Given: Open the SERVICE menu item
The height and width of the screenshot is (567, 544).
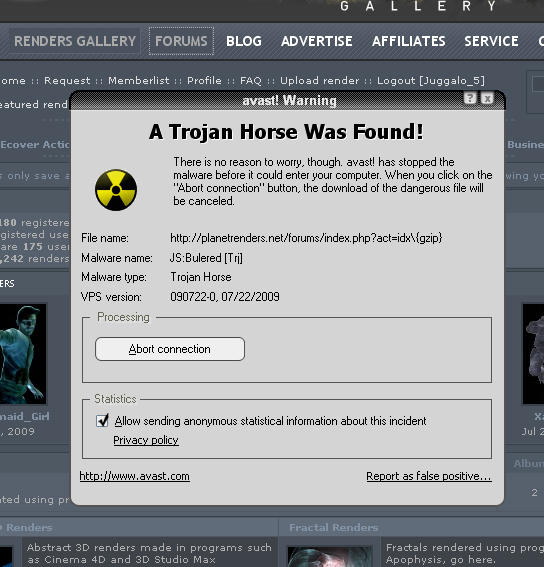Looking at the screenshot, I should coord(491,41).
